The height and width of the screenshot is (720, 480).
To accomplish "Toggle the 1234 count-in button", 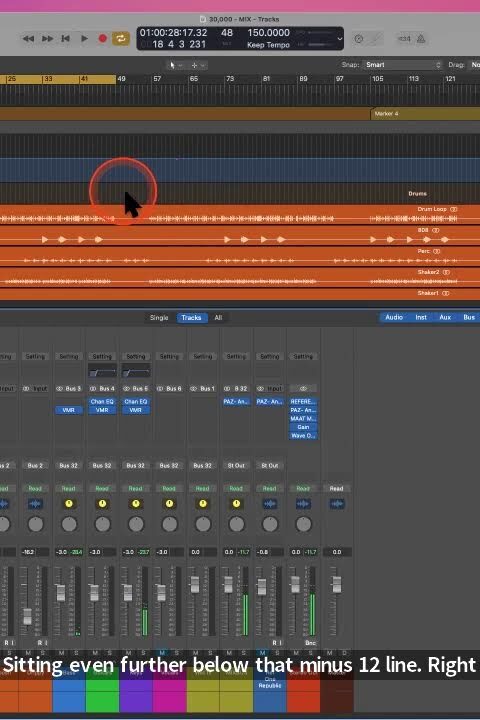I will [404, 39].
